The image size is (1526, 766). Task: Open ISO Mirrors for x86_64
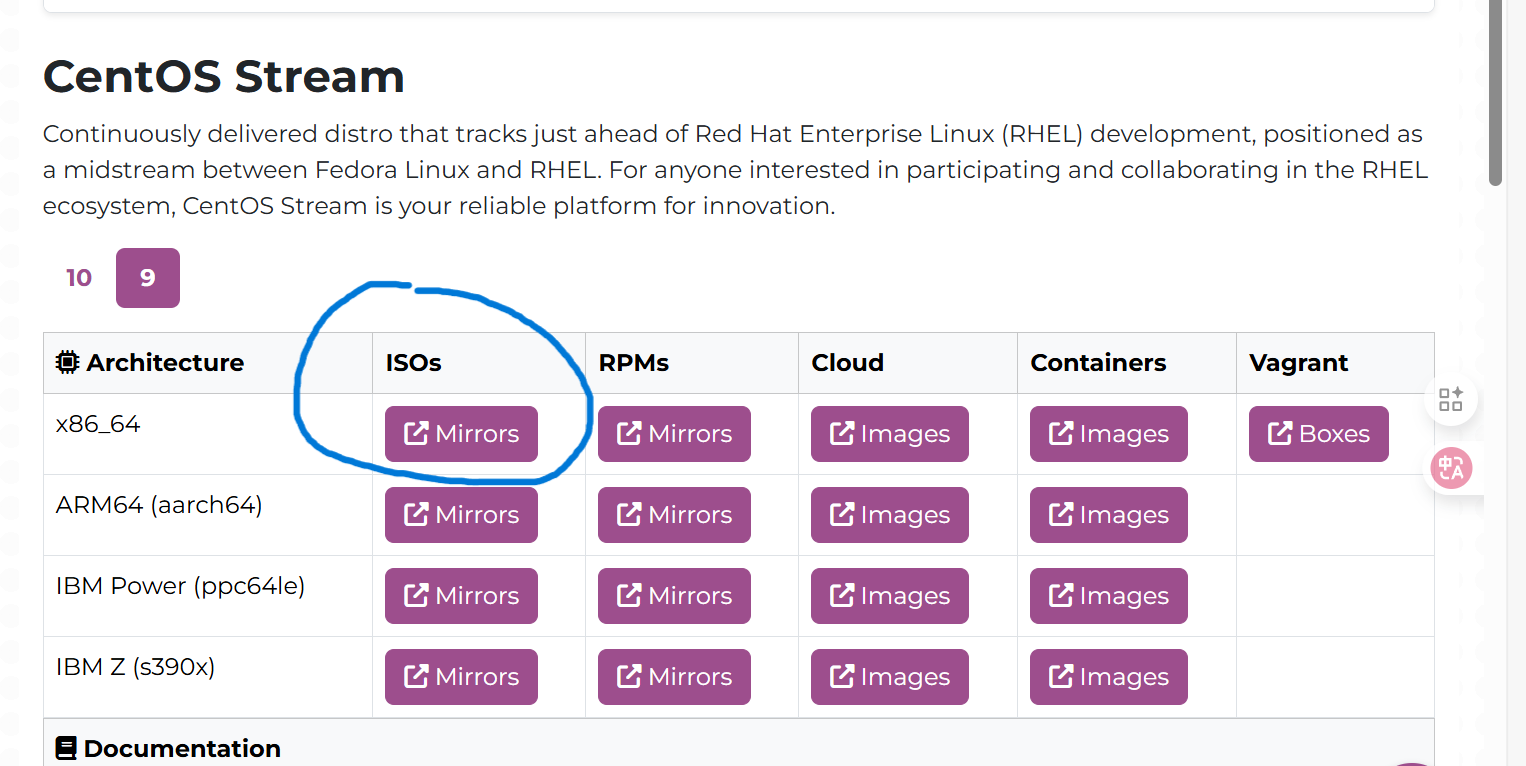[x=461, y=433]
